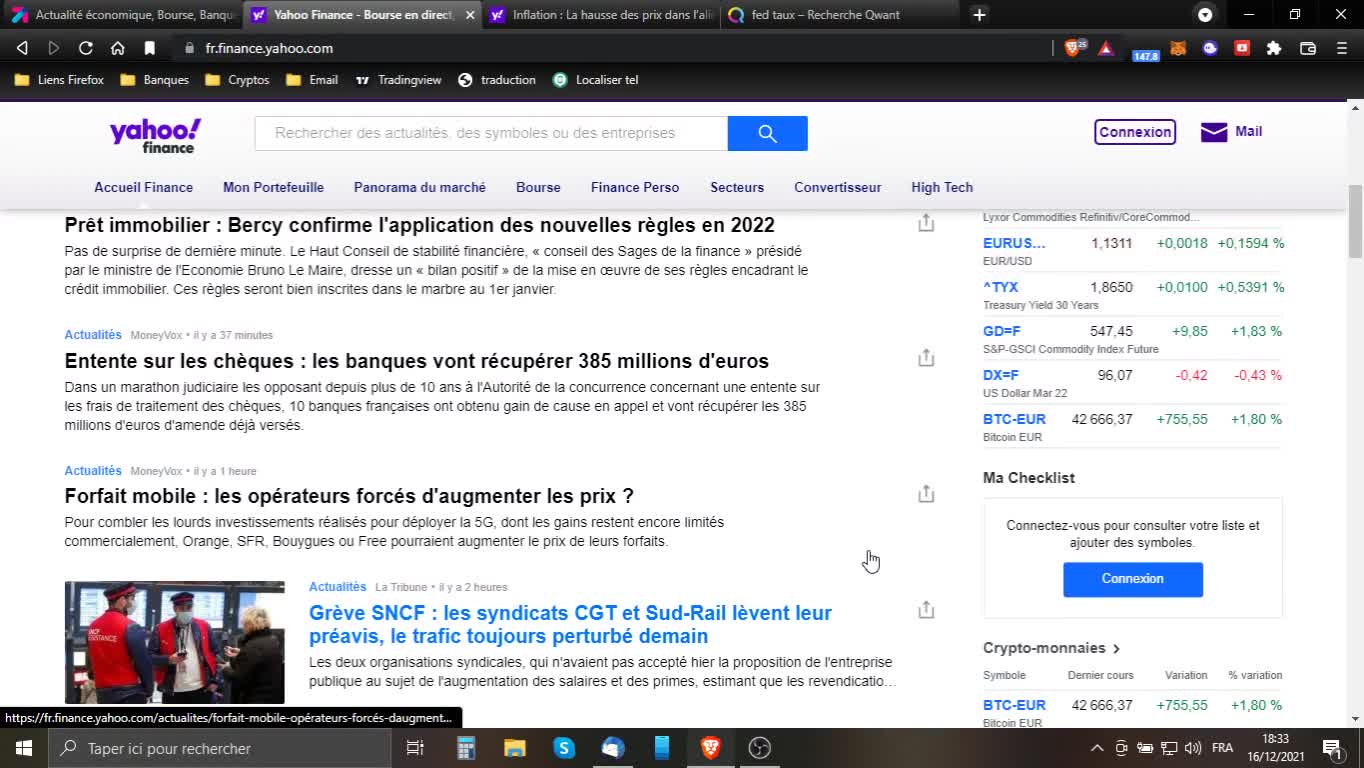Switch to the Inflation article tab
The image size is (1364, 768).
pos(602,15)
